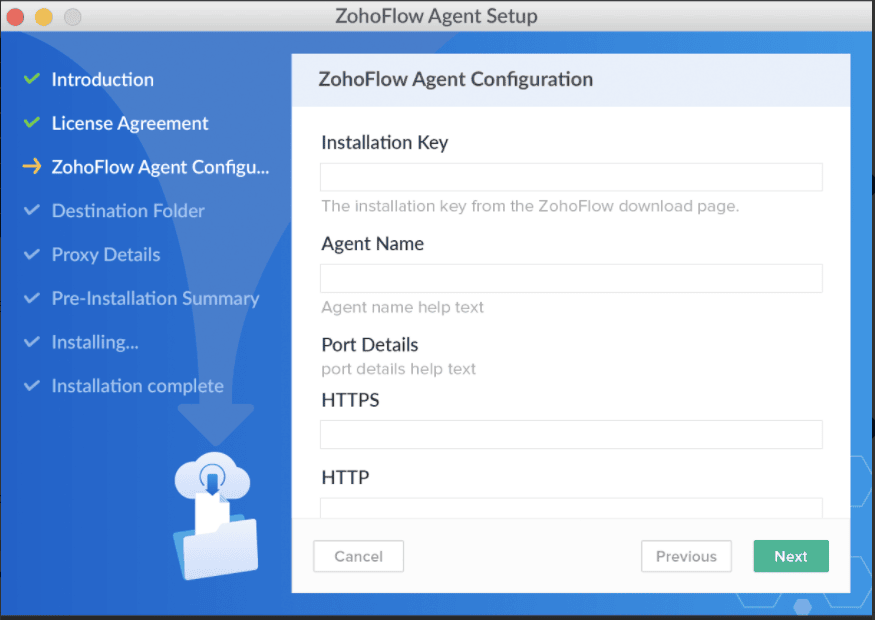Cancel the agent setup
Image resolution: width=875 pixels, height=620 pixels.
pos(358,556)
